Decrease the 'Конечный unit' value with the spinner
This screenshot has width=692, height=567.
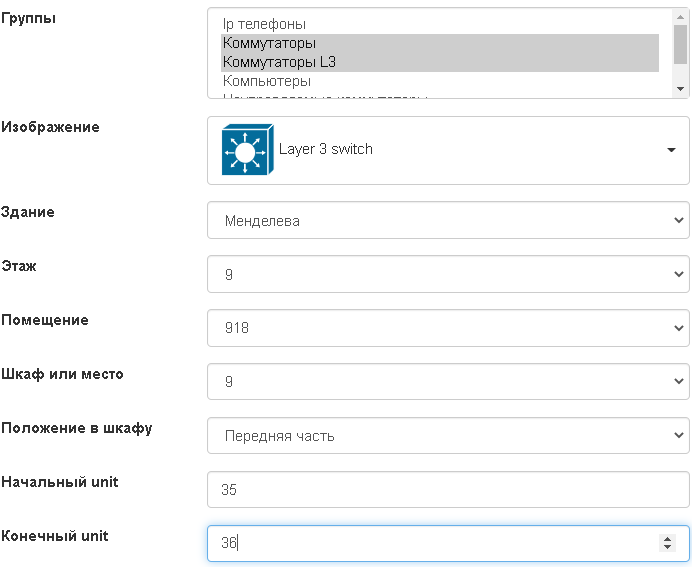[667, 548]
